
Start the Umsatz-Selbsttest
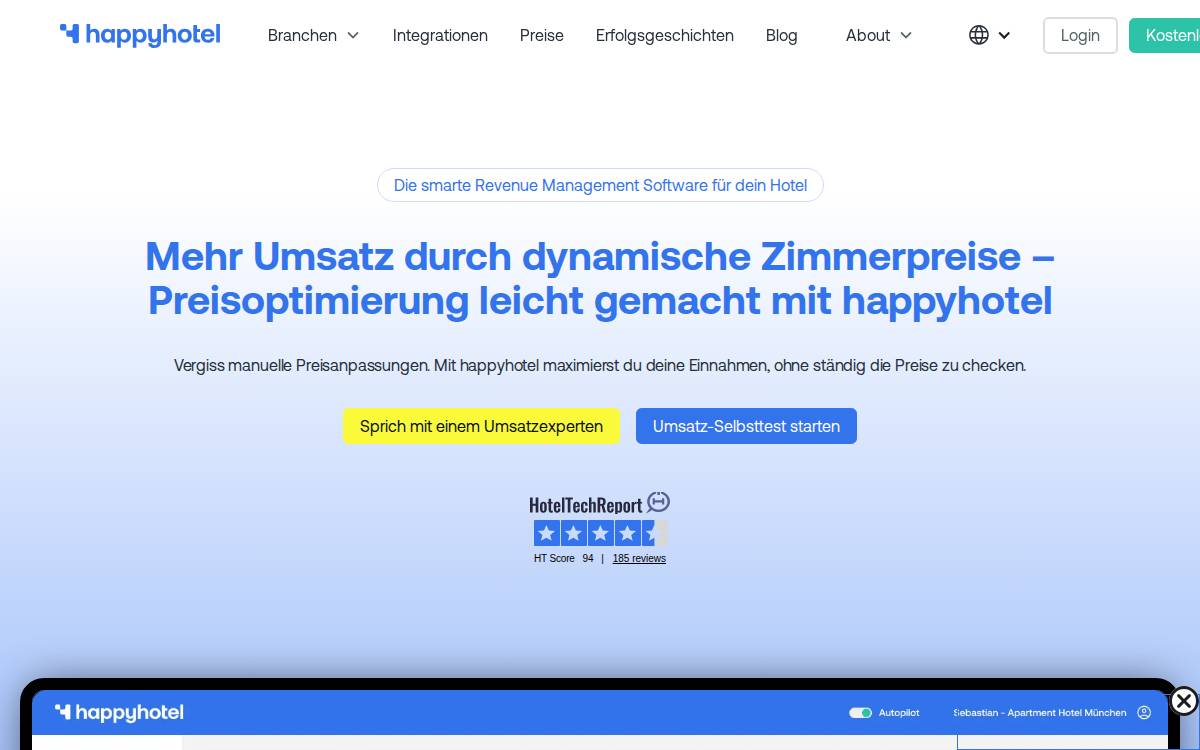(746, 426)
